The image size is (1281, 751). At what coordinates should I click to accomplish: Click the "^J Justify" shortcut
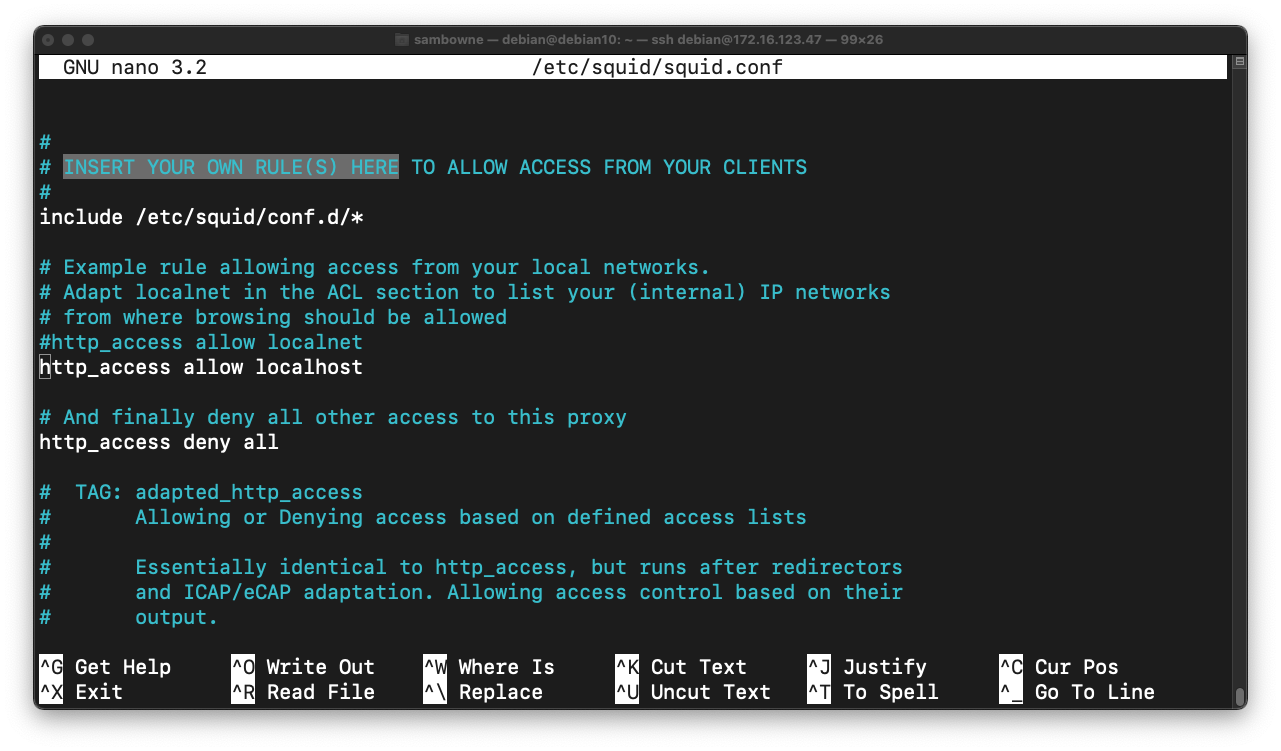click(867, 667)
